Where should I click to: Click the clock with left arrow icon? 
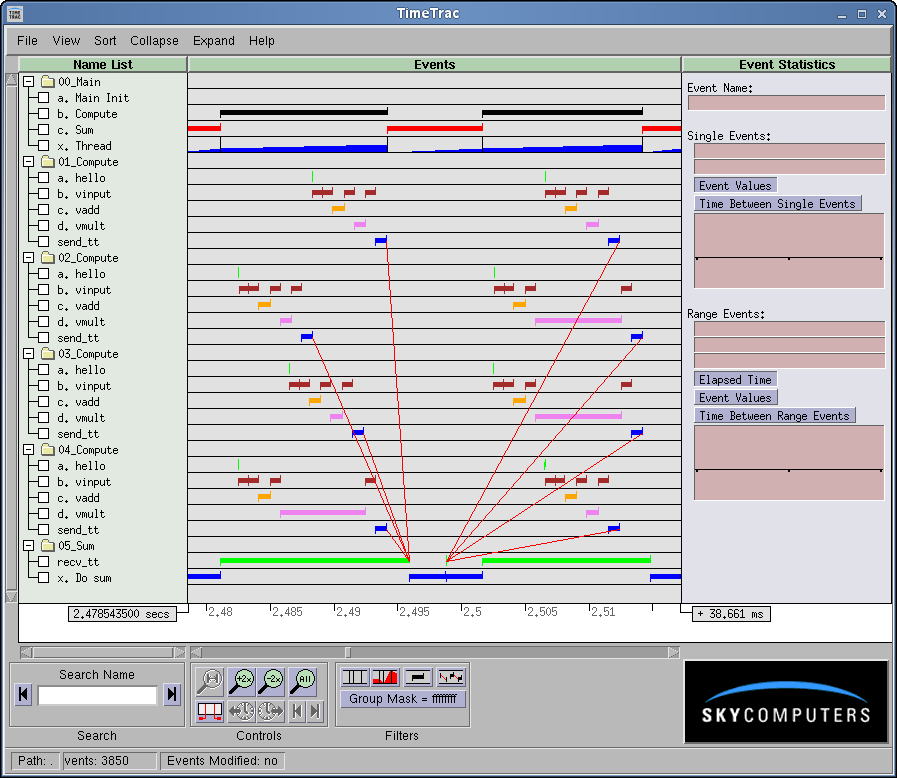(x=241, y=711)
